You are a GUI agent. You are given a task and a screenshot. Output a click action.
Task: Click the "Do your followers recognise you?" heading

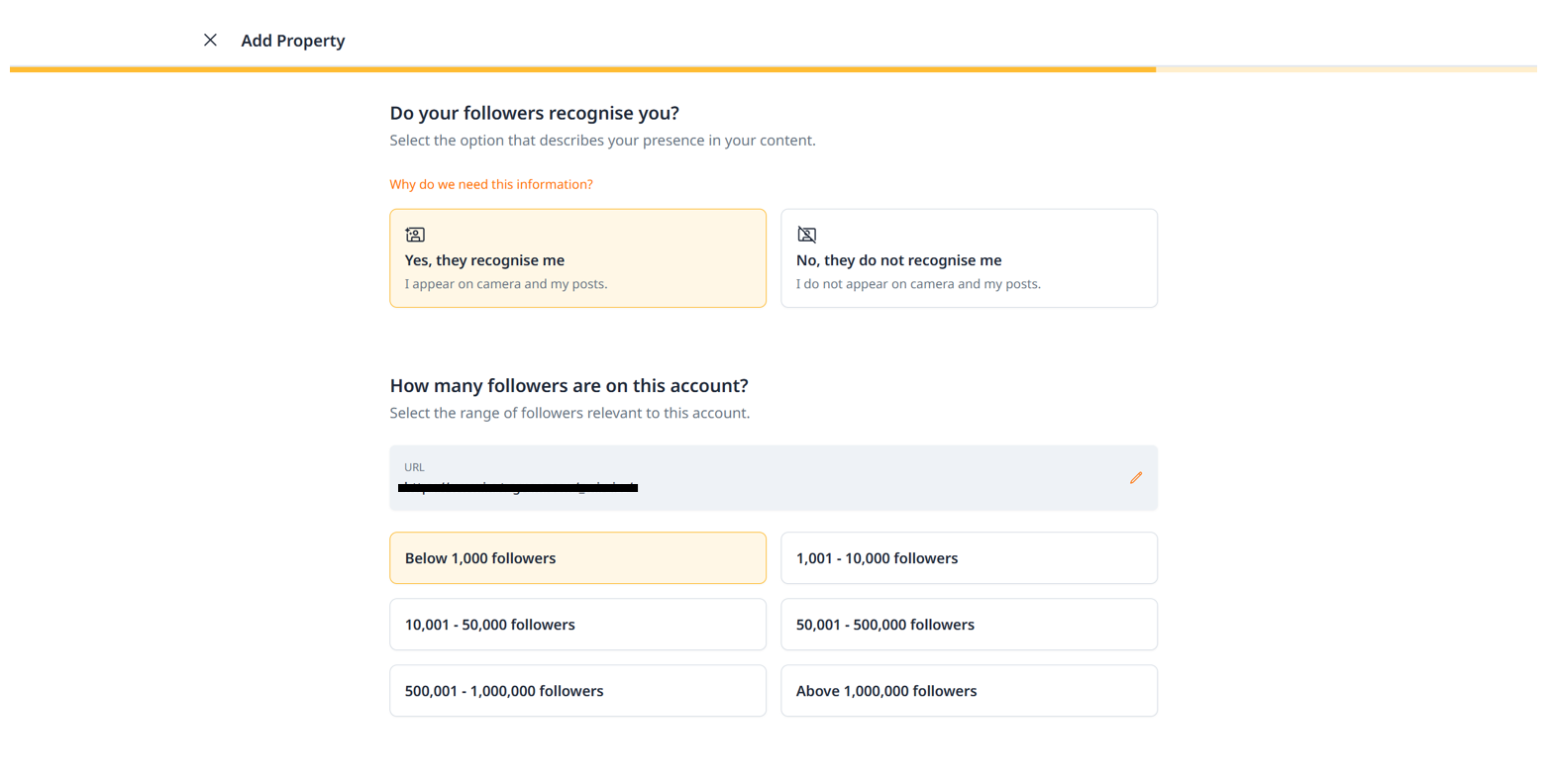(x=534, y=113)
